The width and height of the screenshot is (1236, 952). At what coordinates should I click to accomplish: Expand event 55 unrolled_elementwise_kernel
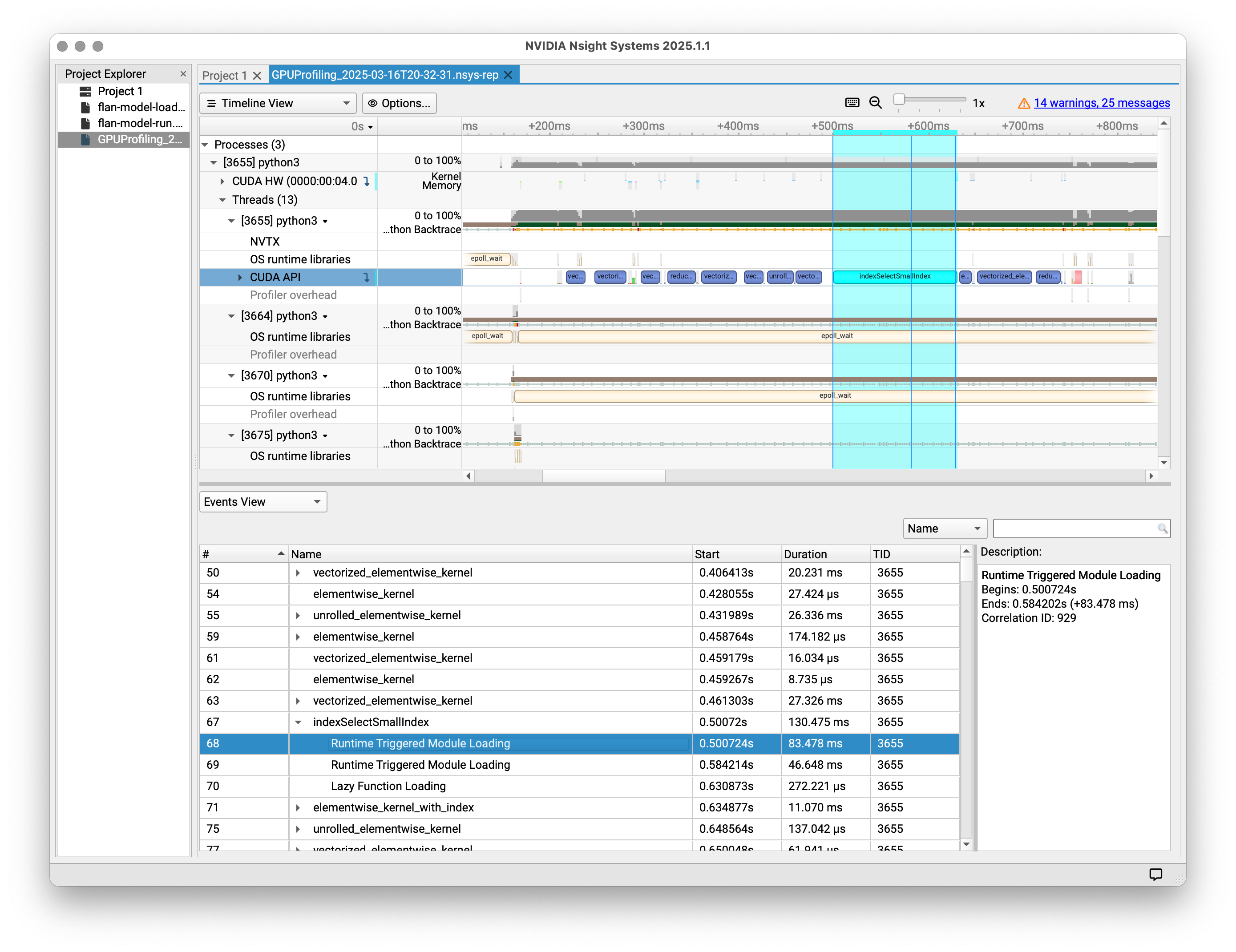pos(298,616)
